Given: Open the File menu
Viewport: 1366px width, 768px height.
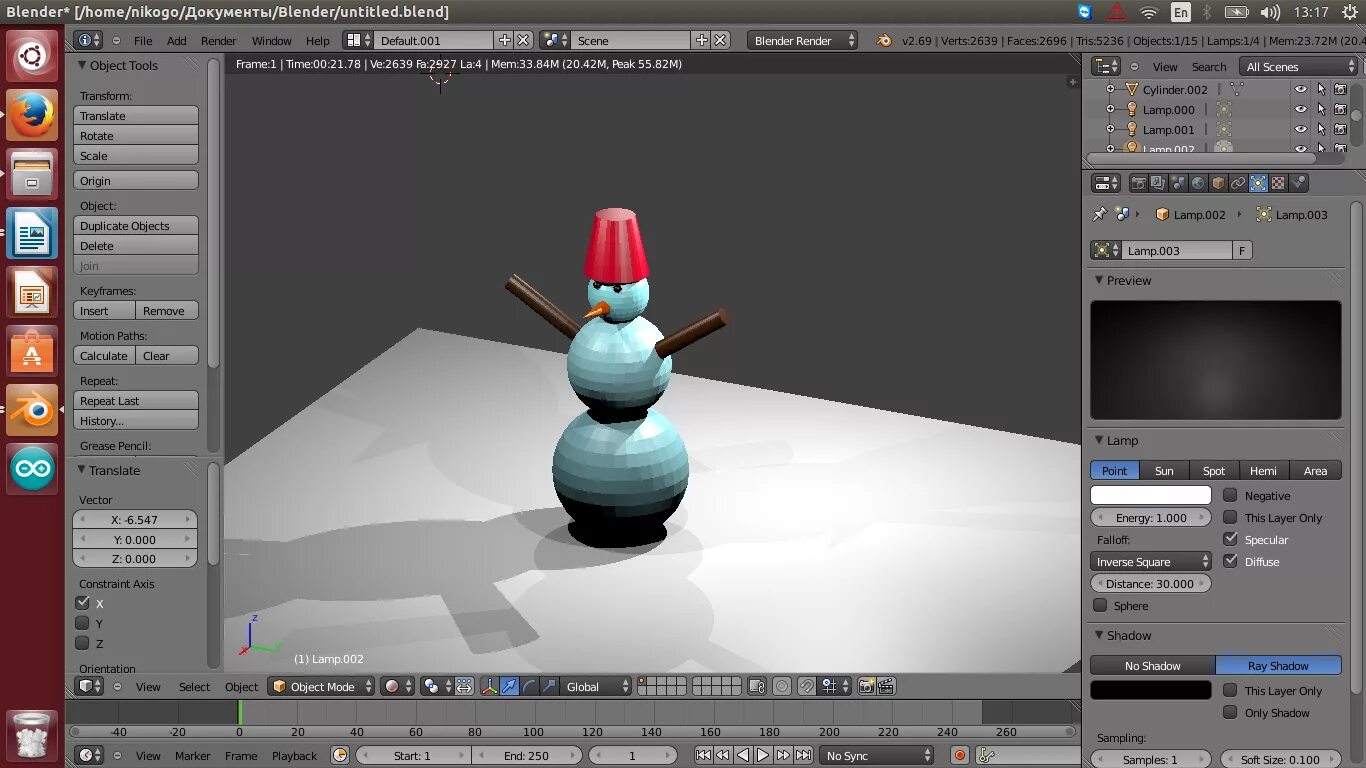Looking at the screenshot, I should click(143, 41).
